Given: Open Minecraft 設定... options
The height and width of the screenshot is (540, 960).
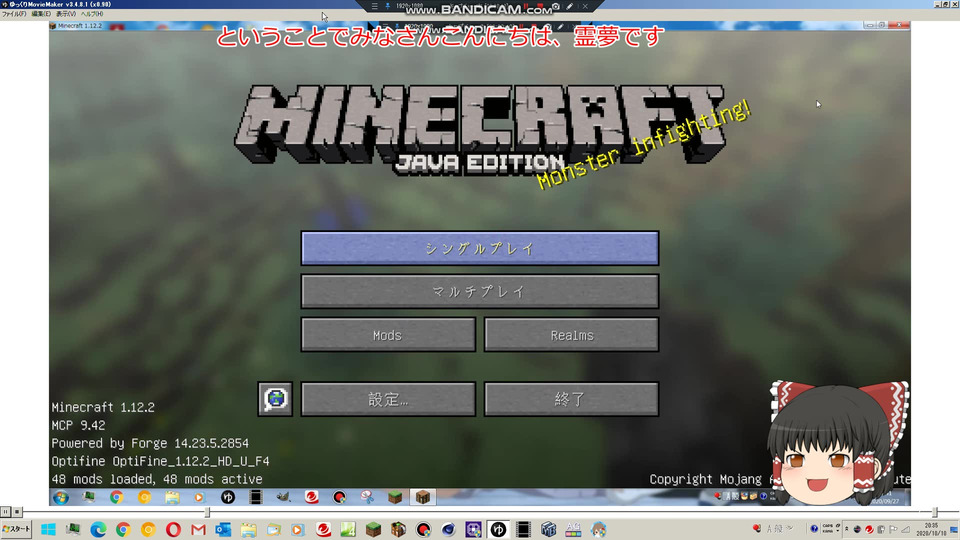Looking at the screenshot, I should tap(388, 399).
